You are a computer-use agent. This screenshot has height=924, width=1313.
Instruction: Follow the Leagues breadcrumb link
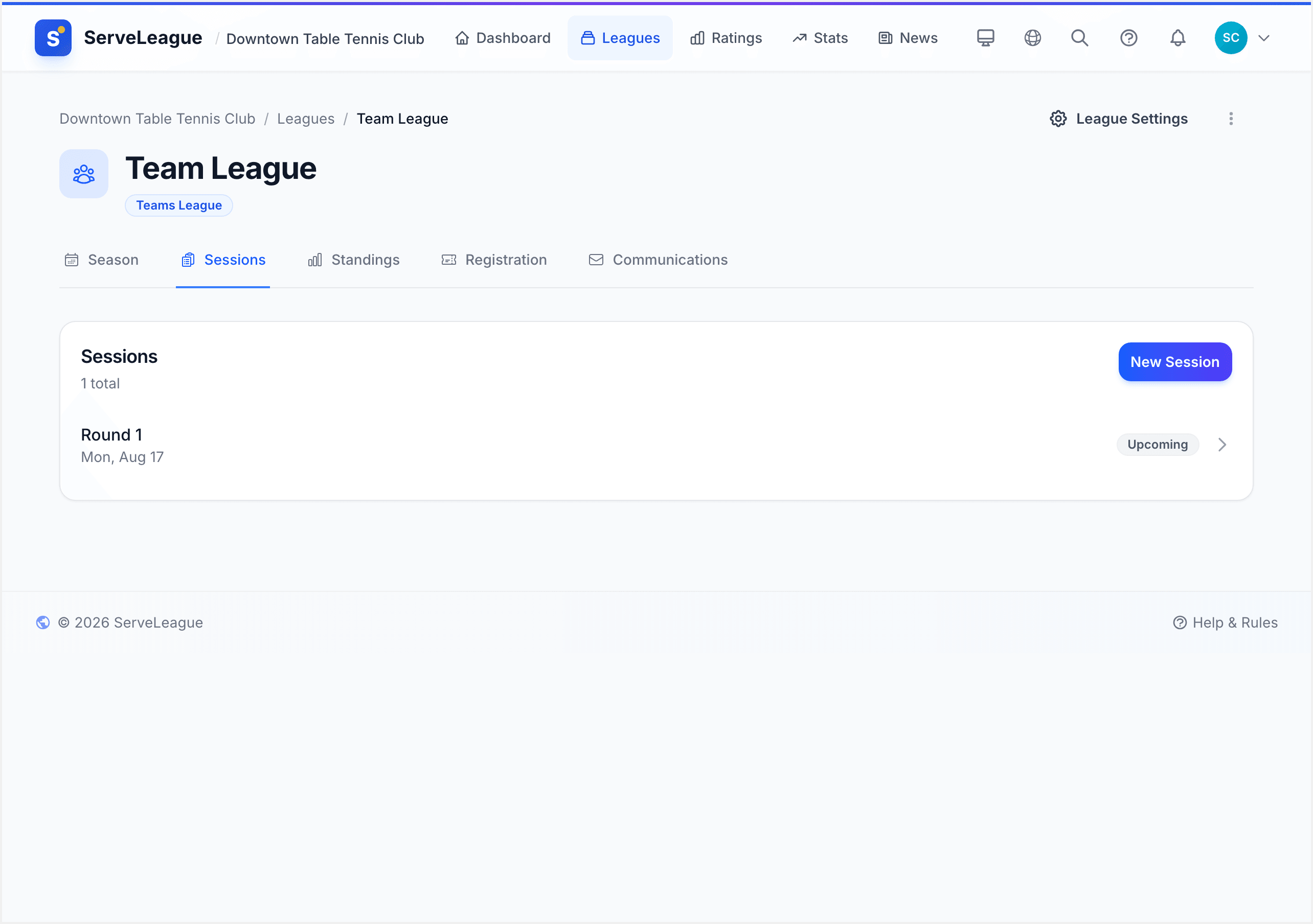pyautogui.click(x=305, y=119)
